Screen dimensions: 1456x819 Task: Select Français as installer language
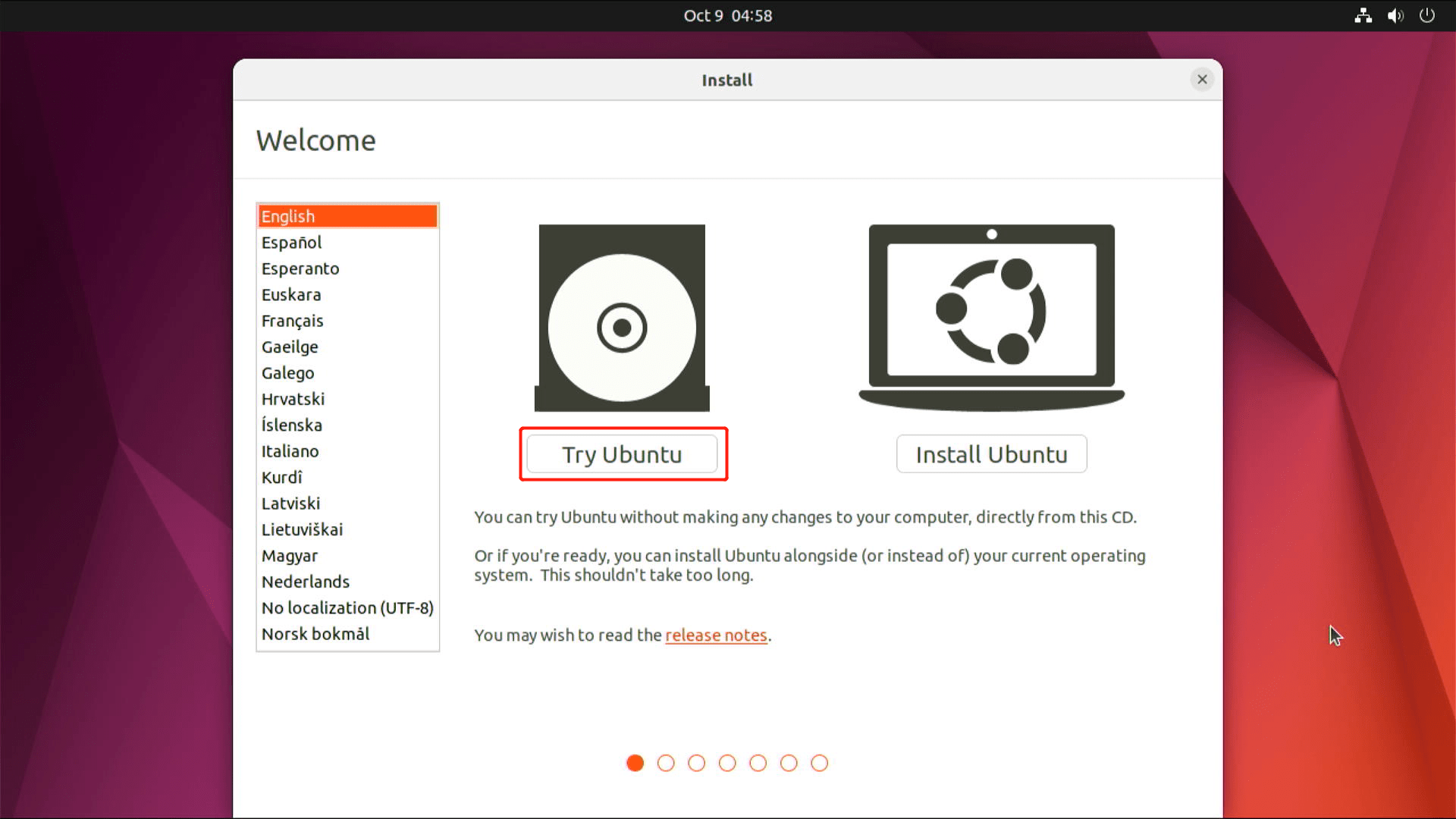point(292,321)
